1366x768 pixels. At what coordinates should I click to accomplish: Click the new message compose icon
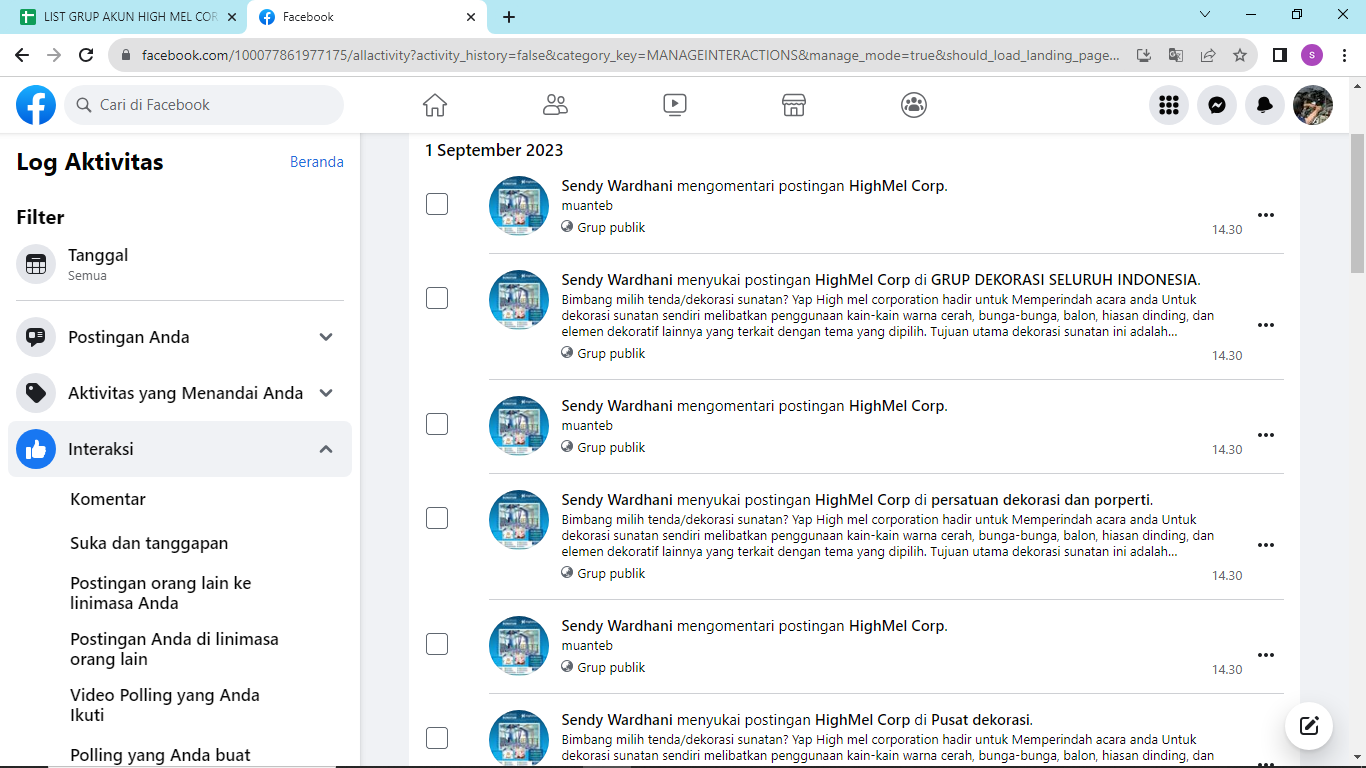click(x=1309, y=726)
